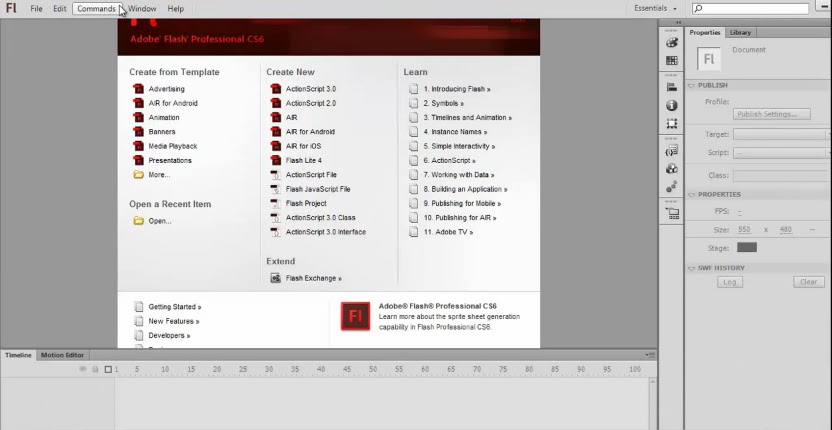Click the FPS value in Properties
The image size is (832, 430).
click(x=739, y=211)
